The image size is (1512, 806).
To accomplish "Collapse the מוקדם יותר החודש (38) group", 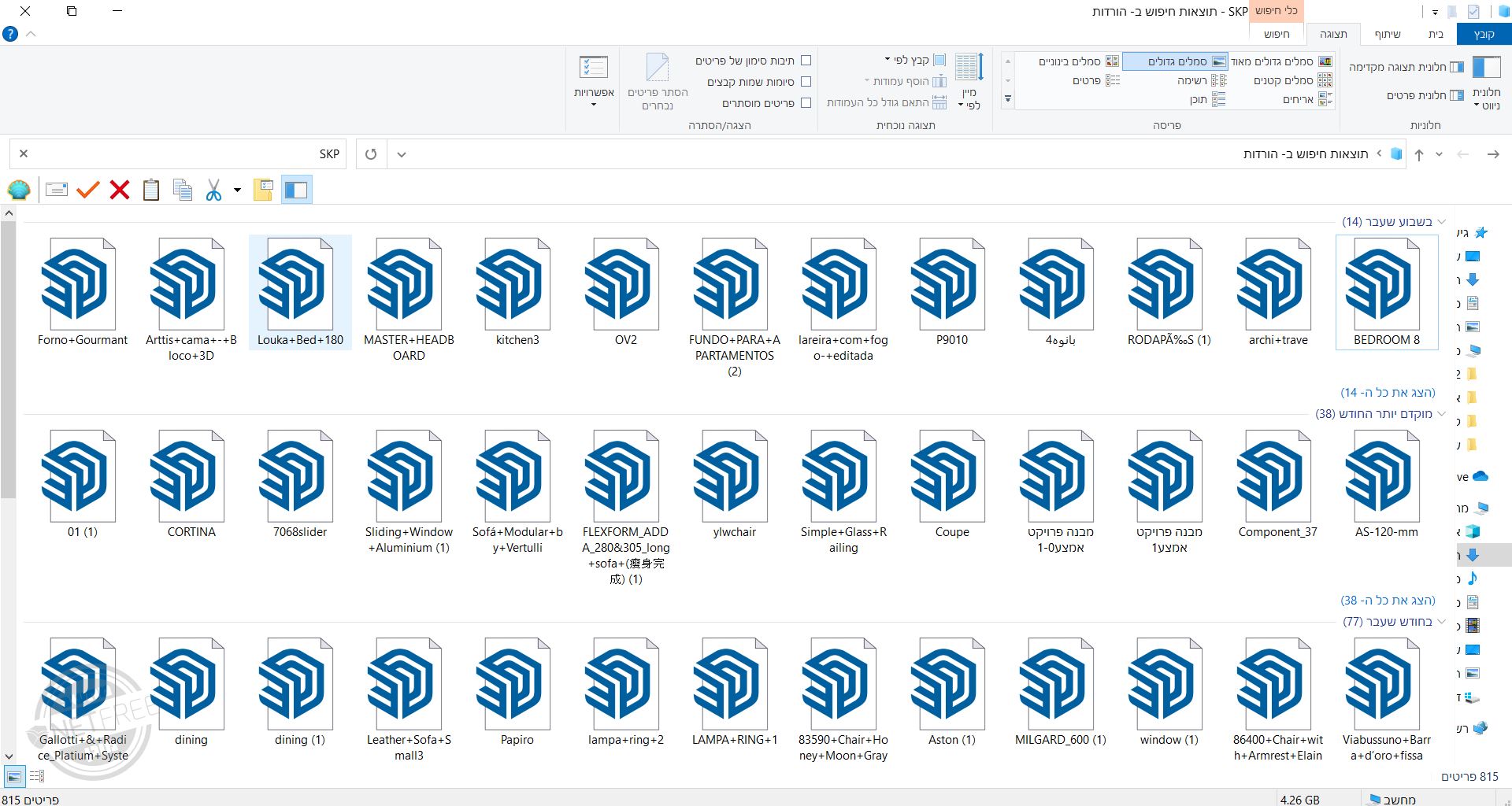I will (1441, 414).
